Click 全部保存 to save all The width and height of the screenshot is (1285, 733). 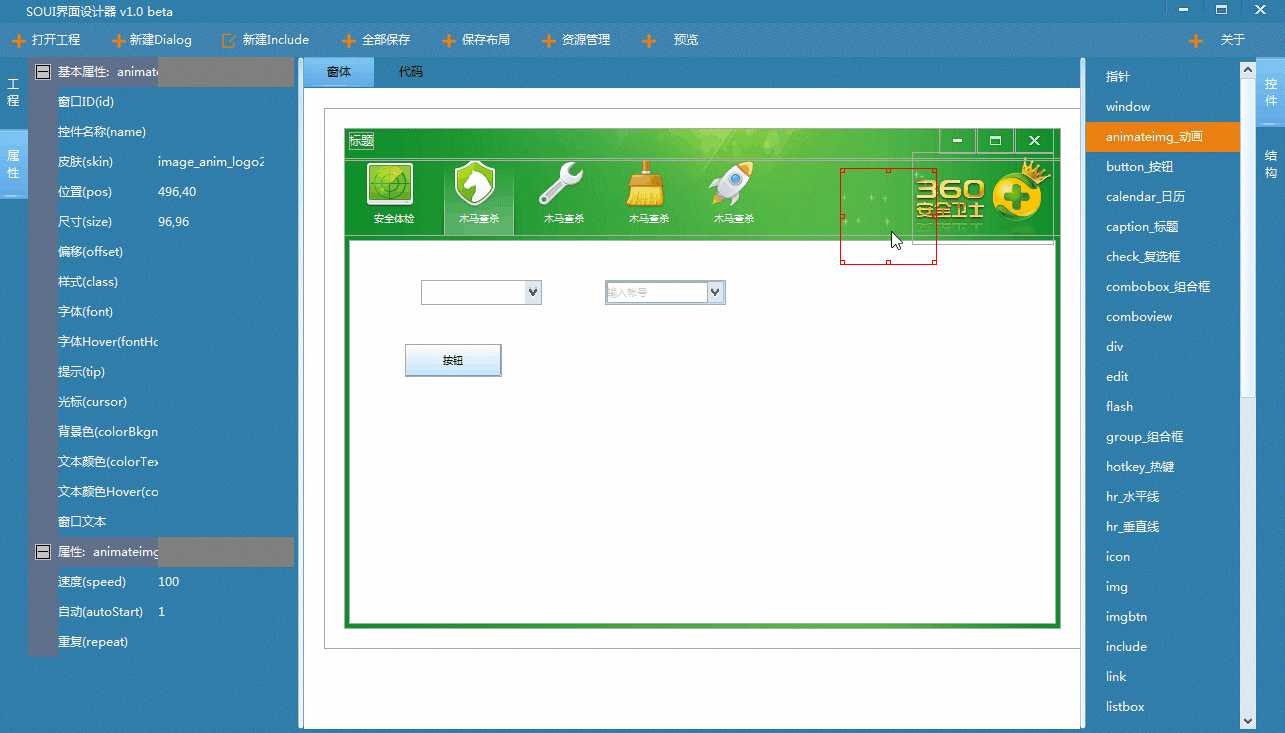coord(376,40)
